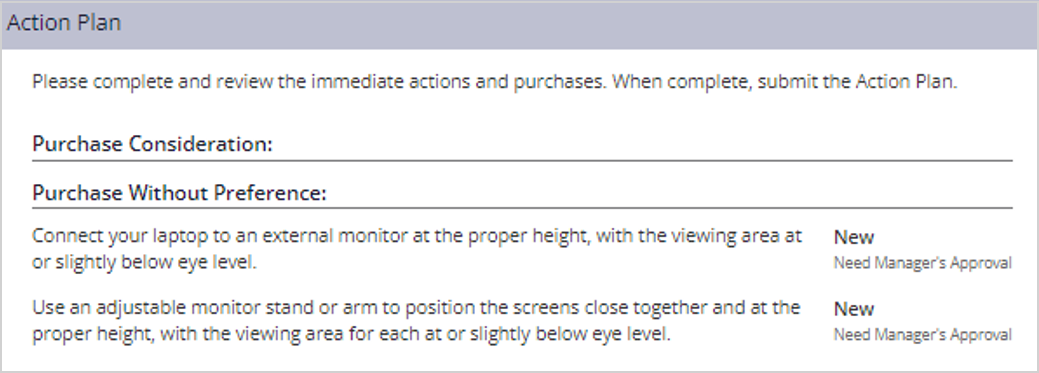Click the New status of the monitor stand item
1039x373 pixels.
pos(853,309)
